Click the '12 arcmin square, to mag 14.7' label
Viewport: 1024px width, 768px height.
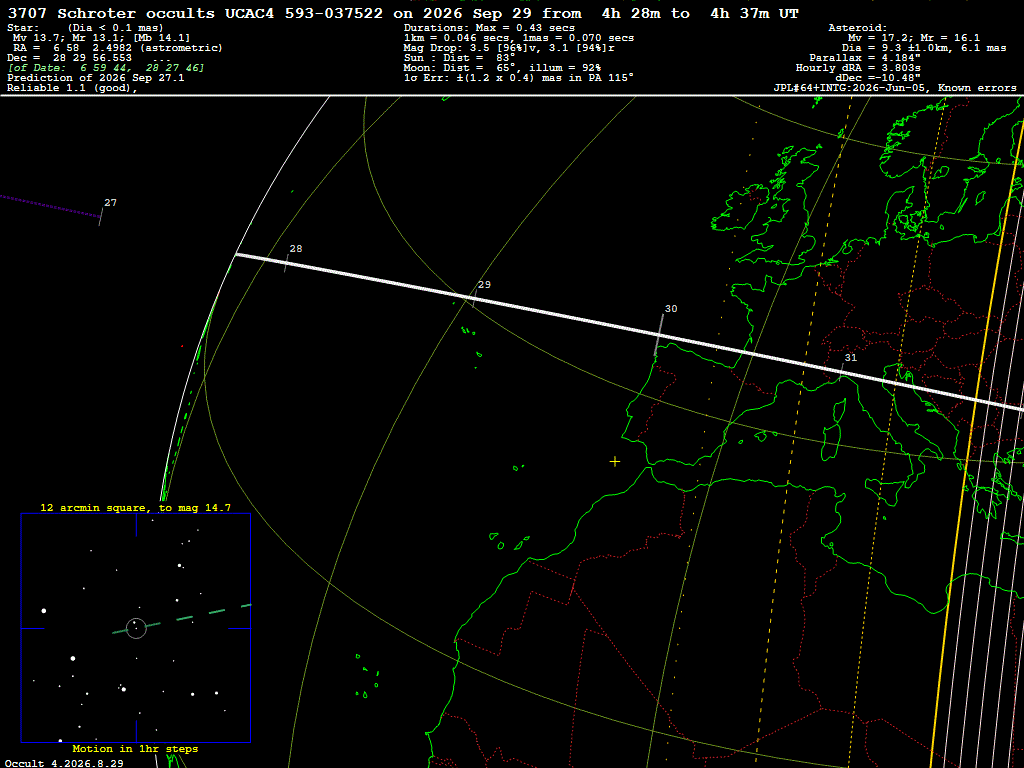135,507
